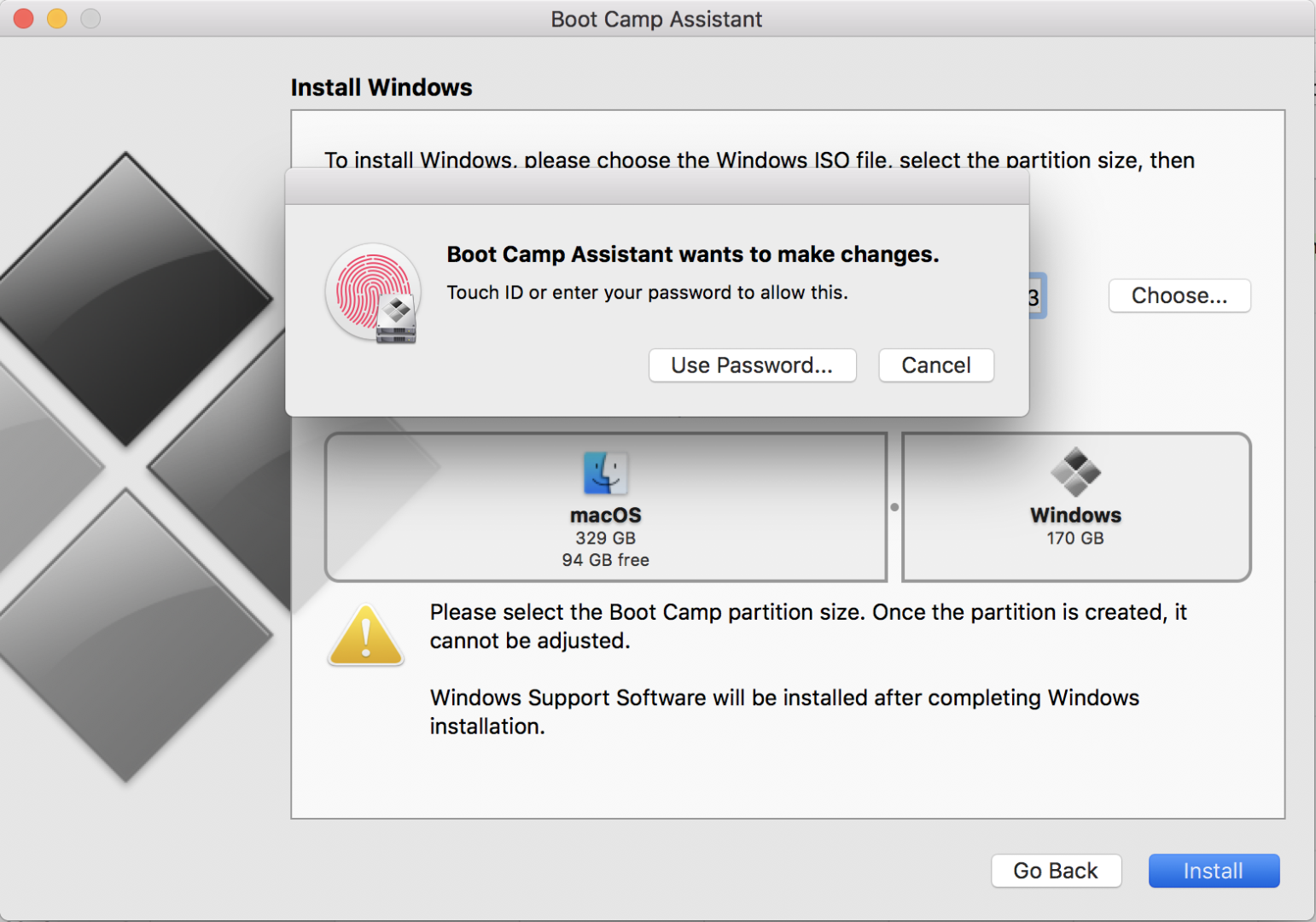Click the 'Please select the Boot Camp partition size' warning
Screen dimensions: 1316x922
click(808, 627)
